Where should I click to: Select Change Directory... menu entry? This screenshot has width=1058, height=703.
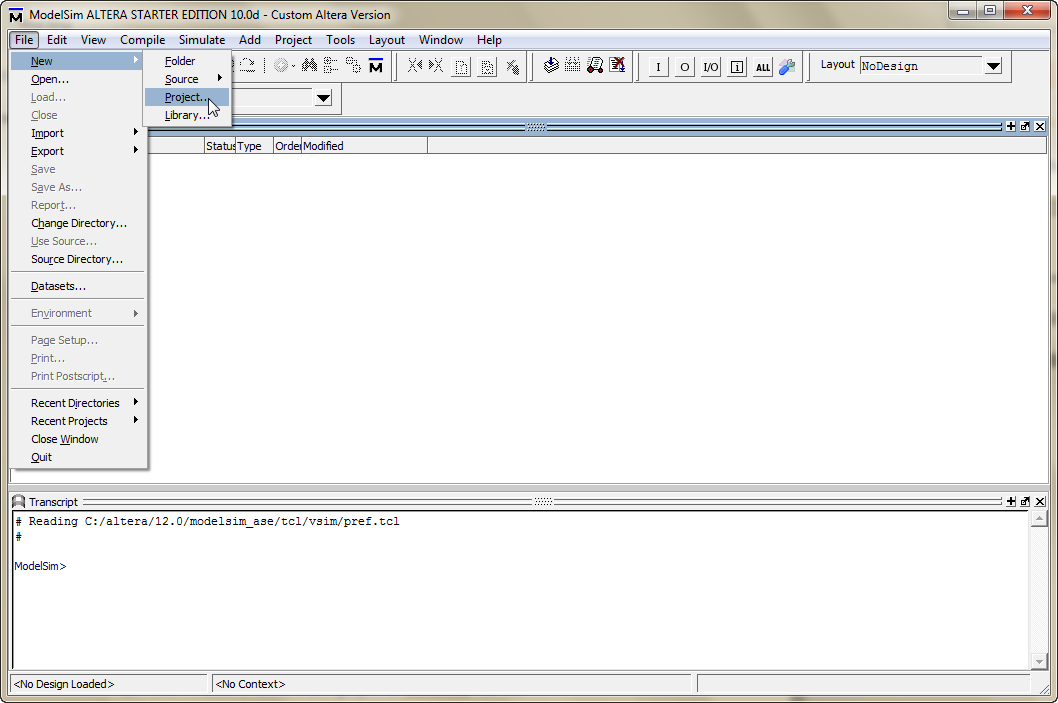[78, 223]
